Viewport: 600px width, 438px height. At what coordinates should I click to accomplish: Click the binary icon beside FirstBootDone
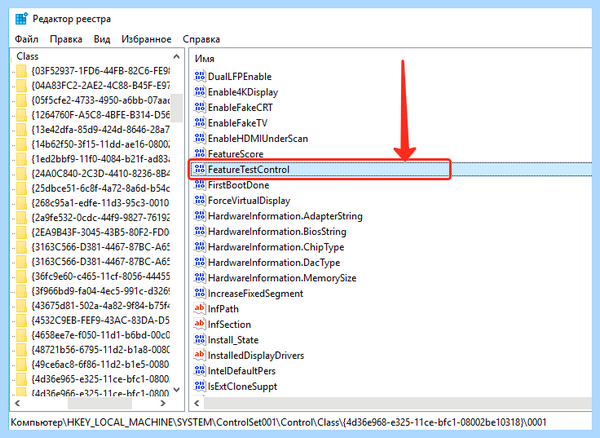coord(199,185)
